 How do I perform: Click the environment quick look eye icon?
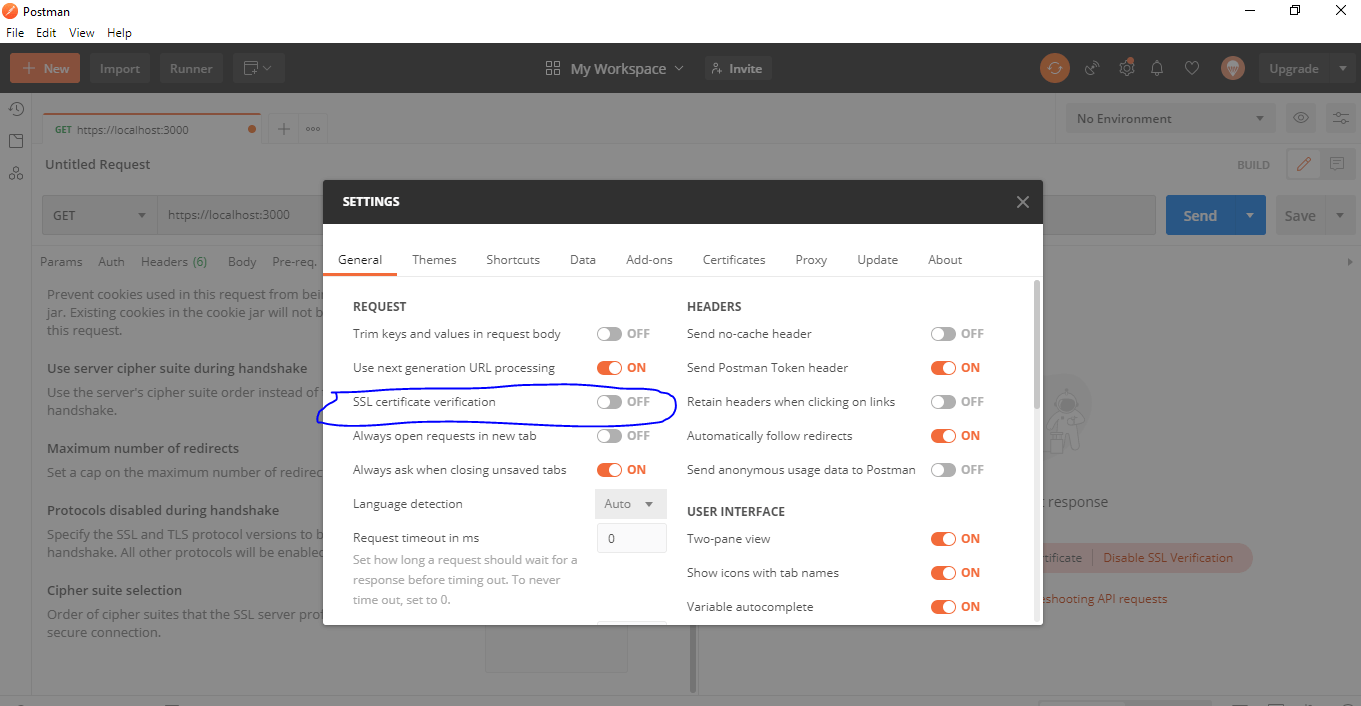click(1301, 118)
